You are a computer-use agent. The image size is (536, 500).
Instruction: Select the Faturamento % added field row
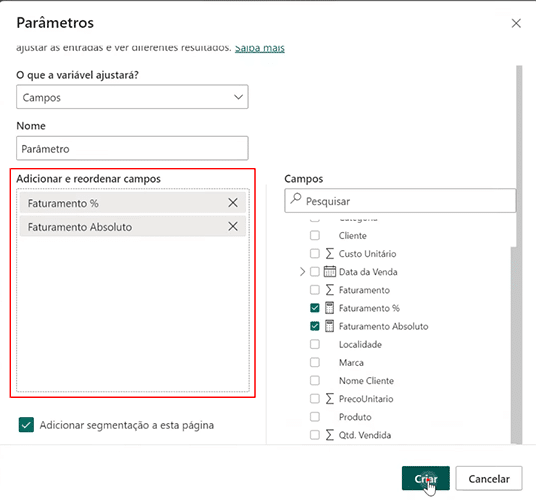[133, 203]
